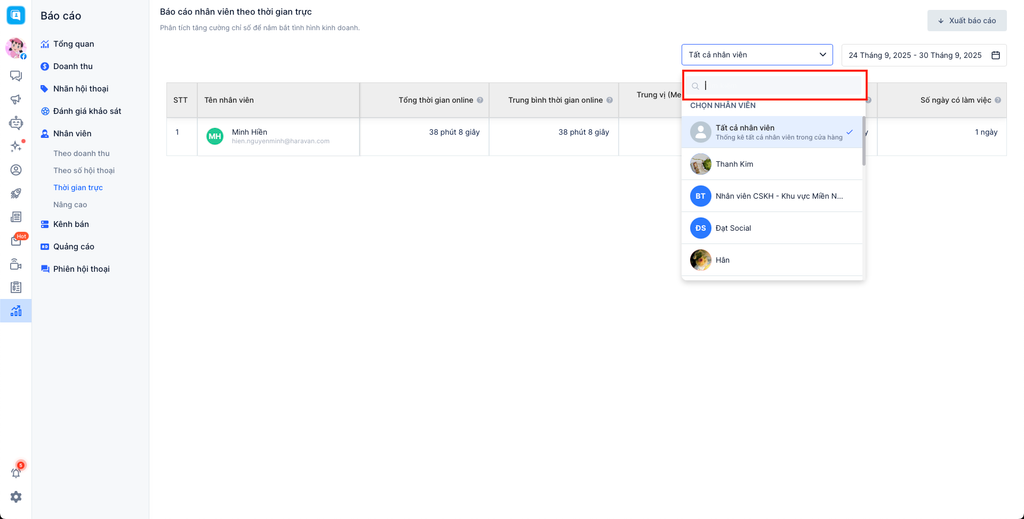Click the megaphone campaign icon
The image size is (1024, 519).
coord(16,100)
